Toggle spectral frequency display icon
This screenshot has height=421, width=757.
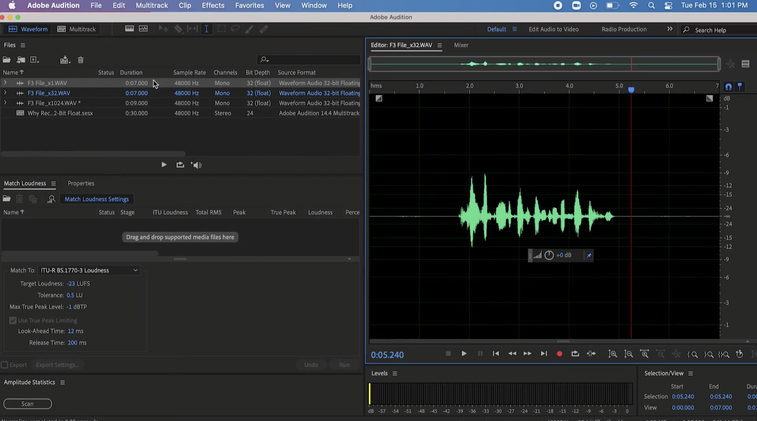tap(129, 29)
